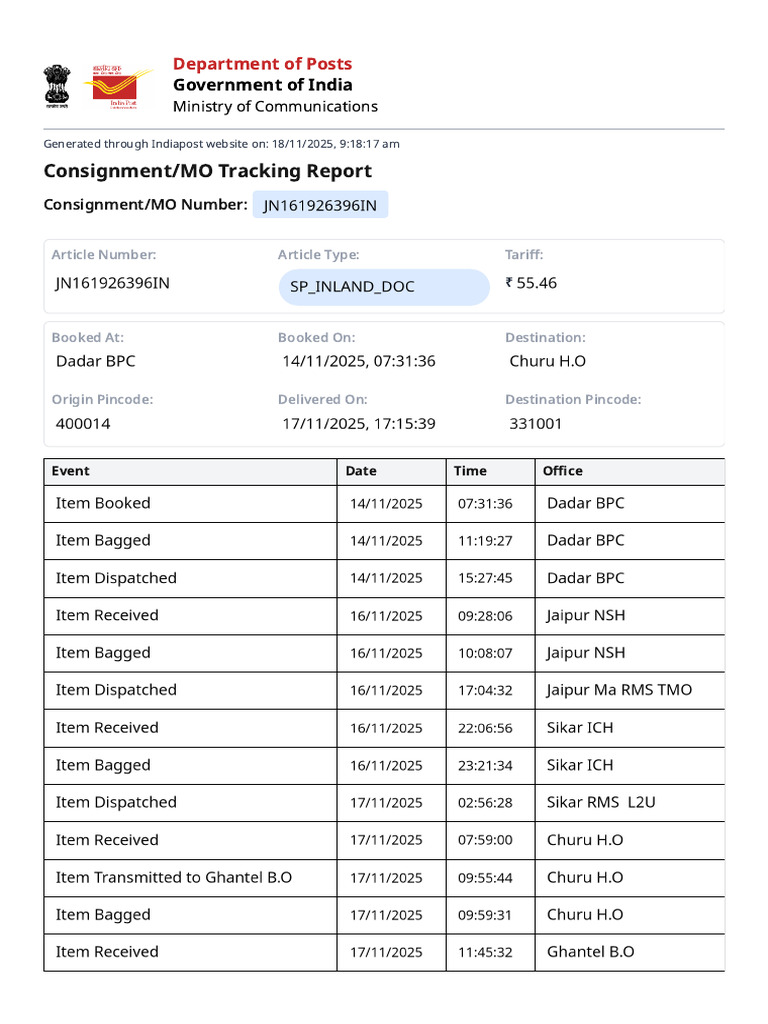Select the Item Booked event row

[x=384, y=504]
